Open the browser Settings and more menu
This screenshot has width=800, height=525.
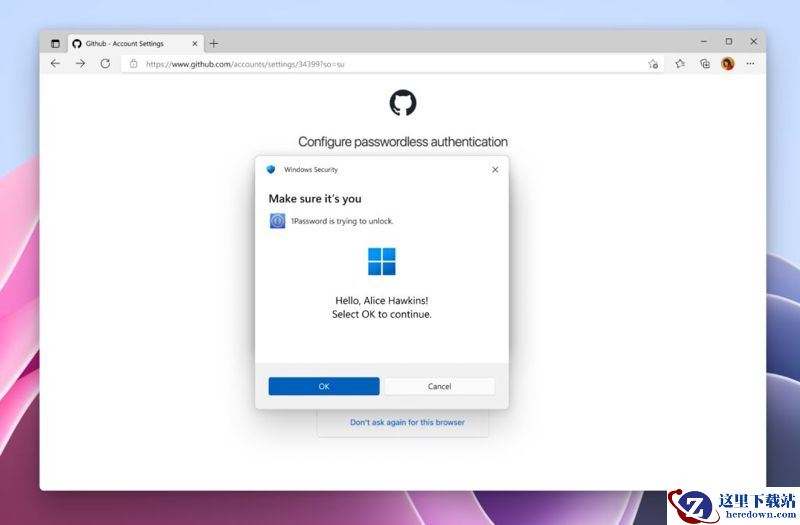pos(750,64)
